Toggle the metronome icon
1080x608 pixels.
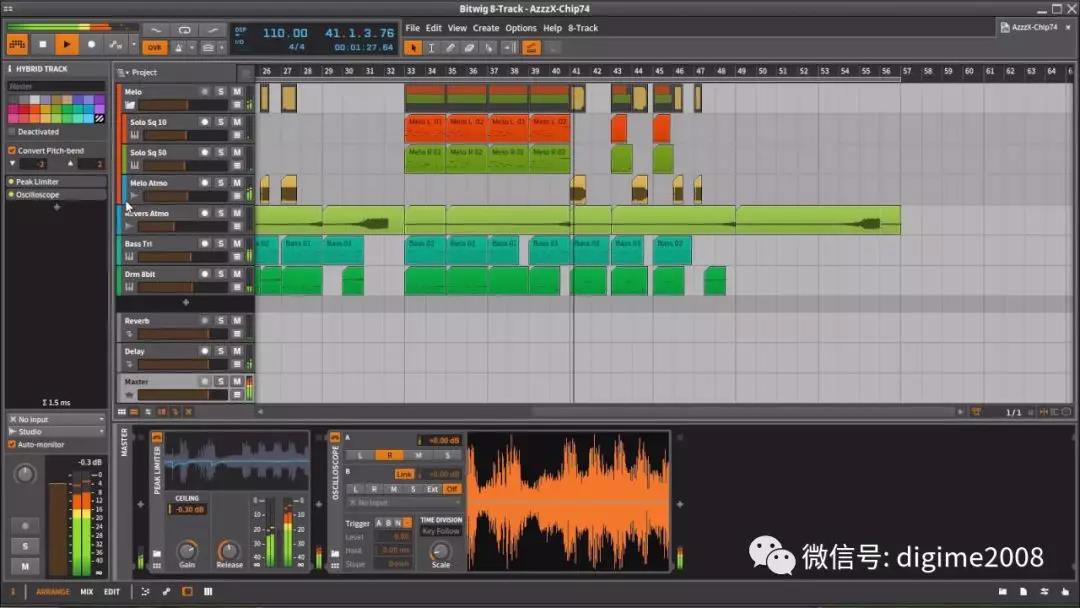pyautogui.click(x=178, y=48)
